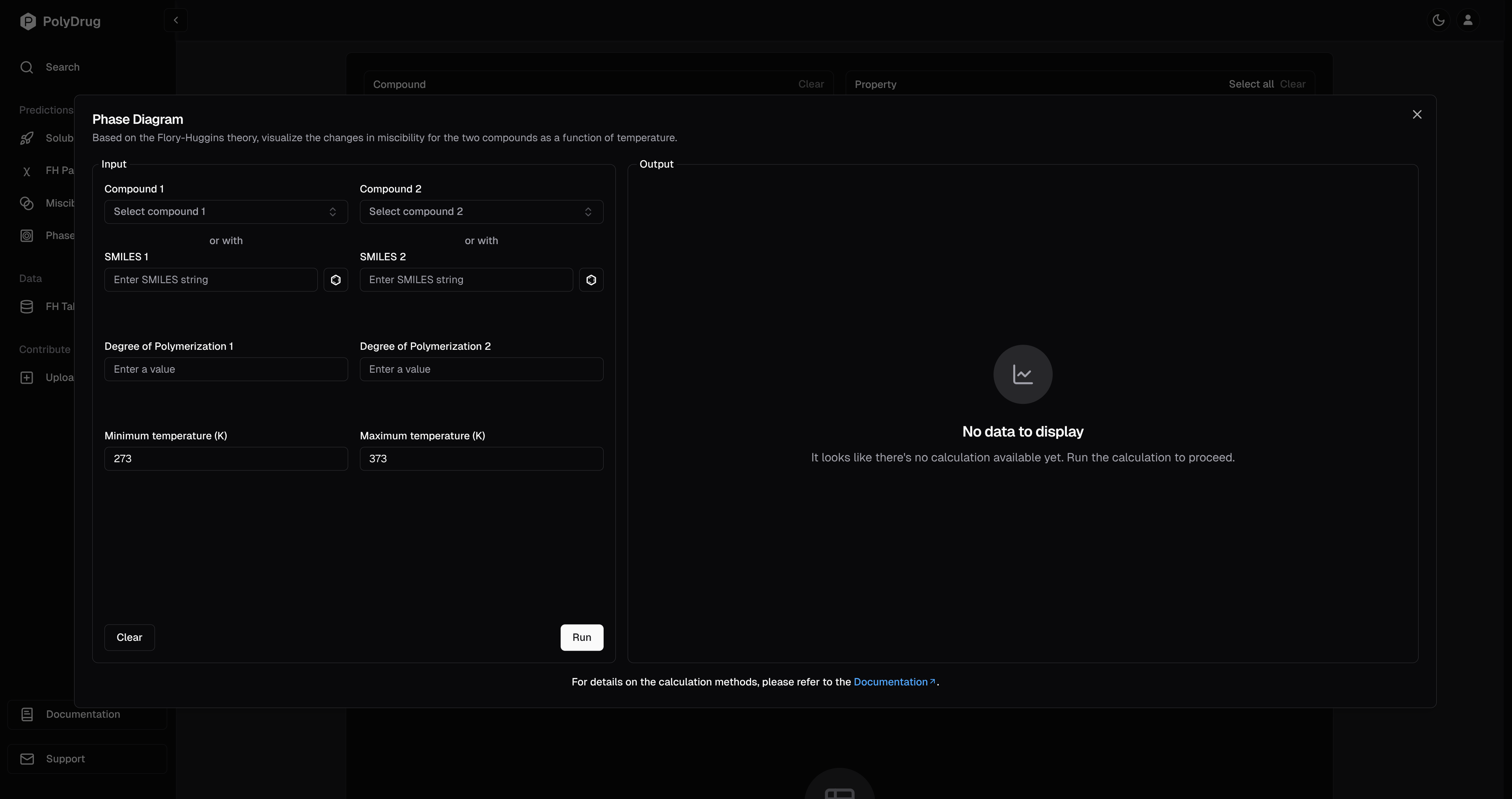Follow the Documentation link in footer
The image size is (1512, 799).
(x=890, y=682)
